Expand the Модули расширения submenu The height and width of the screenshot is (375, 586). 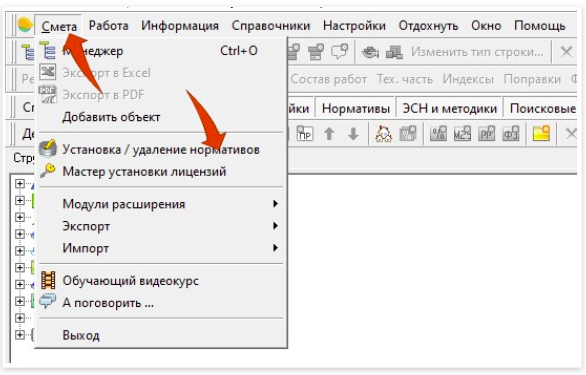161,204
